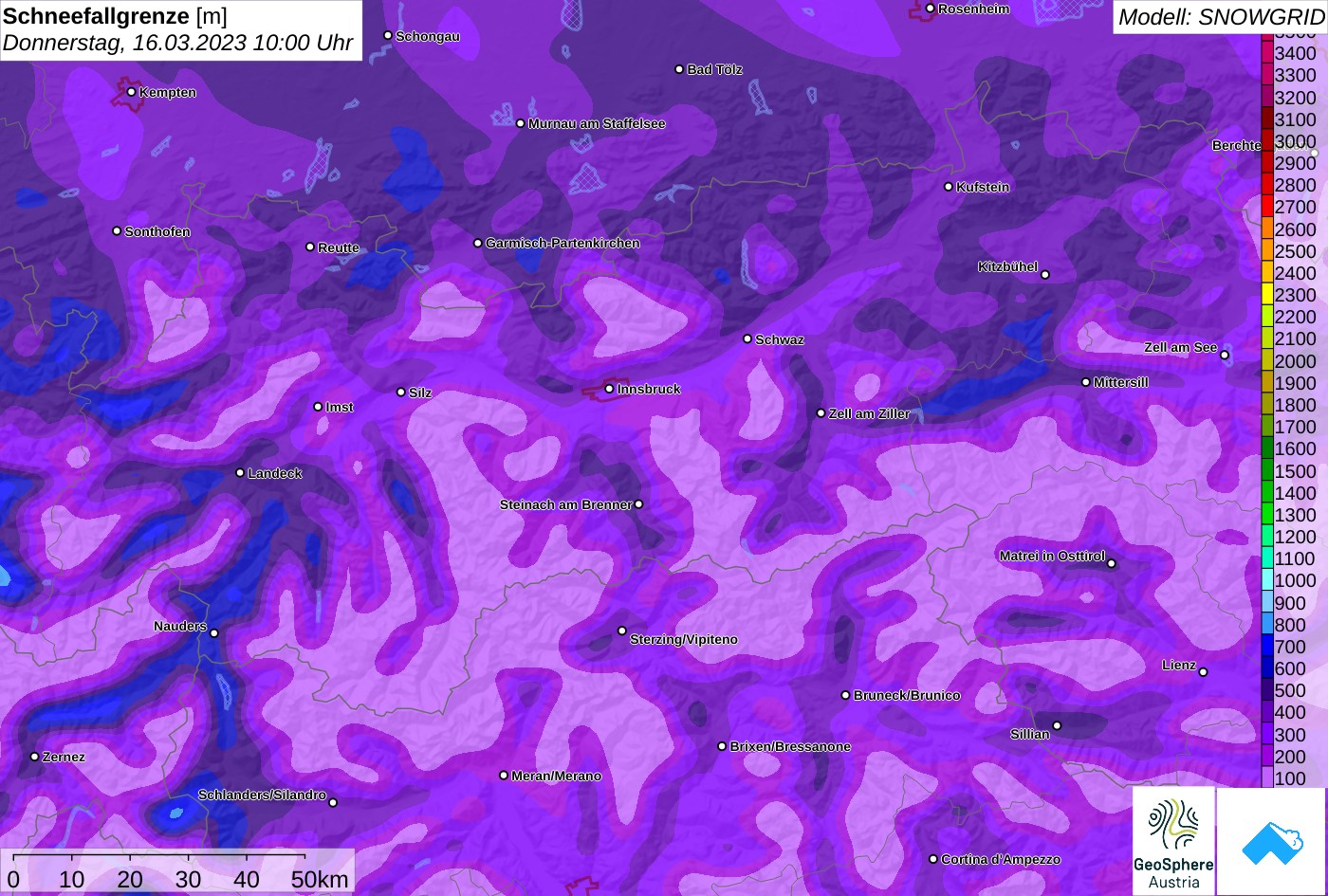Screen dimensions: 1328x896
Task: Click the Rosenheim marker dot
Action: (930, 9)
